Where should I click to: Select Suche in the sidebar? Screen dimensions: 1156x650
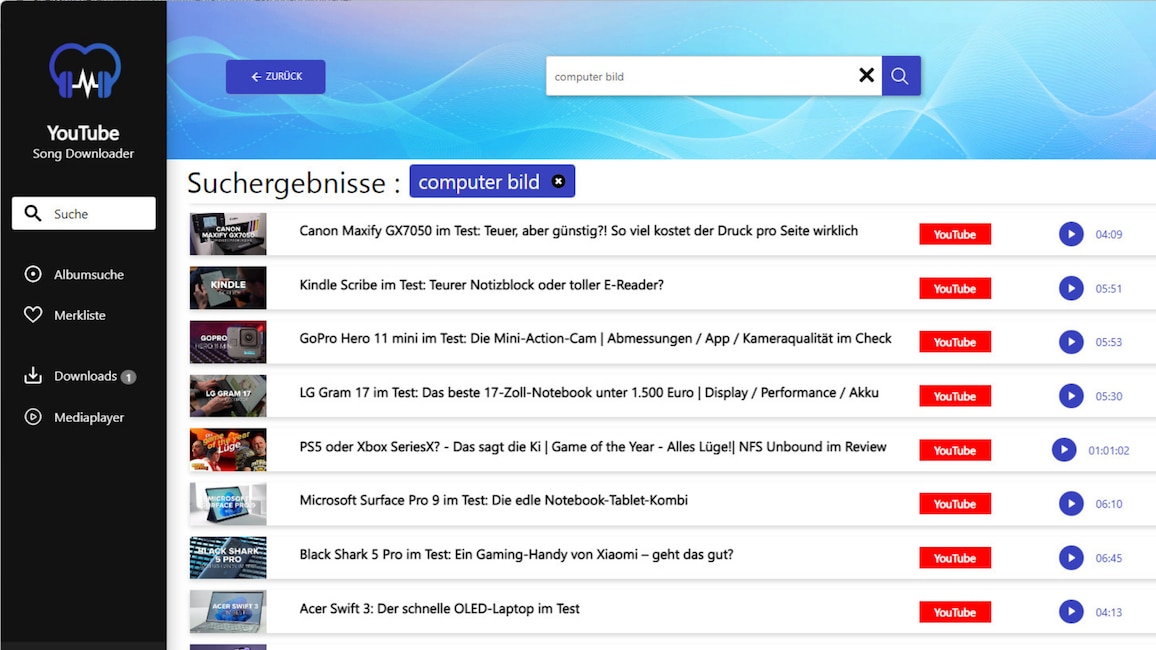click(84, 213)
